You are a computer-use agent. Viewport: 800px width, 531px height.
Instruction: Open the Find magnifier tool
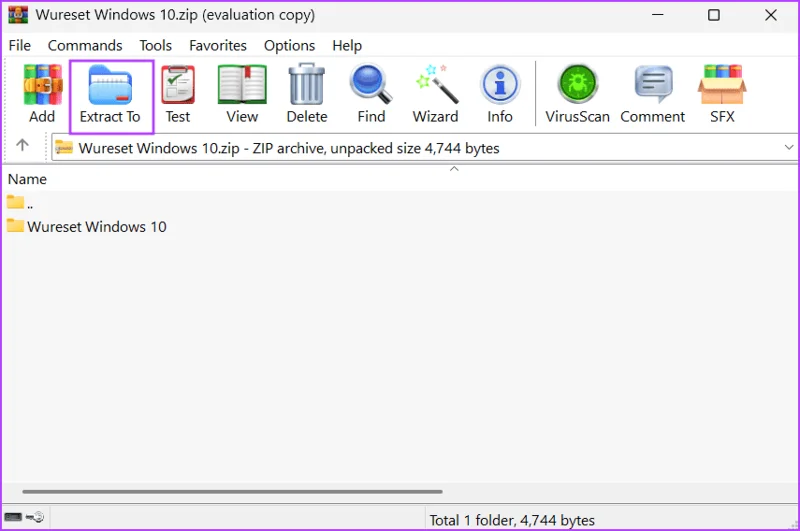point(371,94)
